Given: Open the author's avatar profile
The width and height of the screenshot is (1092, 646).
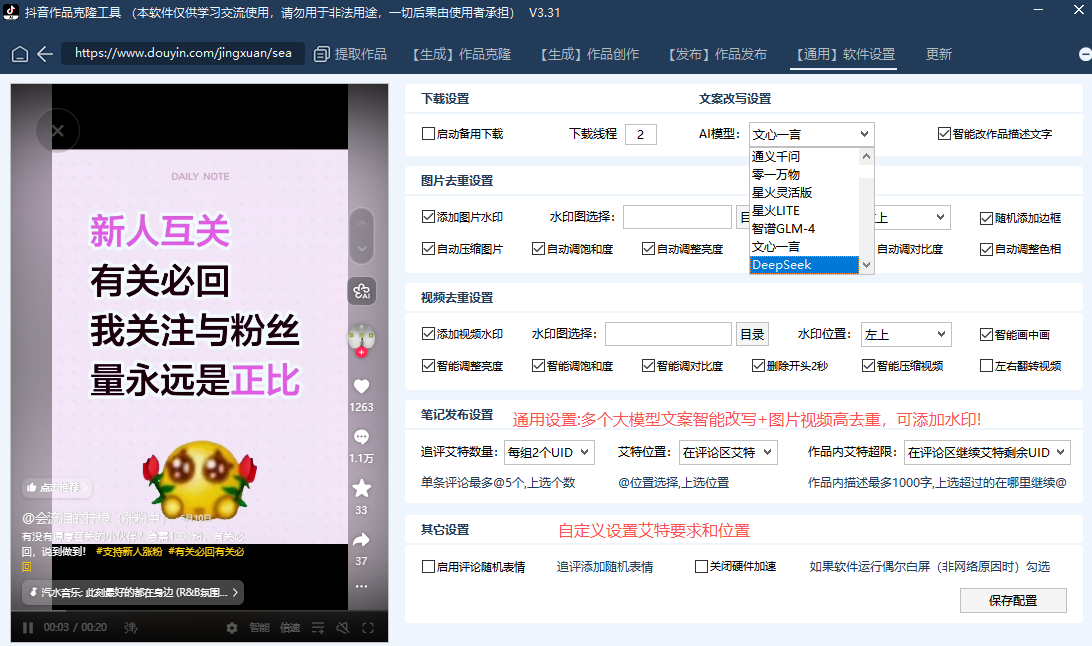Looking at the screenshot, I should click(361, 338).
